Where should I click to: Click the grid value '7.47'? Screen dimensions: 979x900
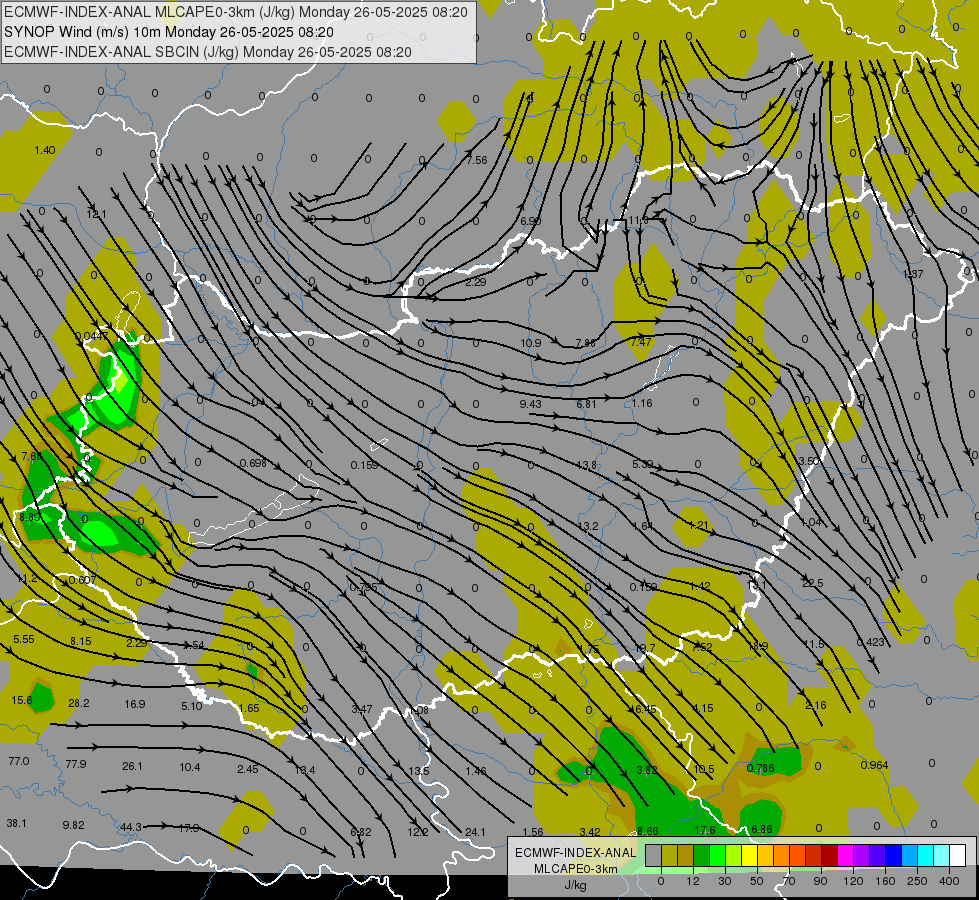click(641, 342)
